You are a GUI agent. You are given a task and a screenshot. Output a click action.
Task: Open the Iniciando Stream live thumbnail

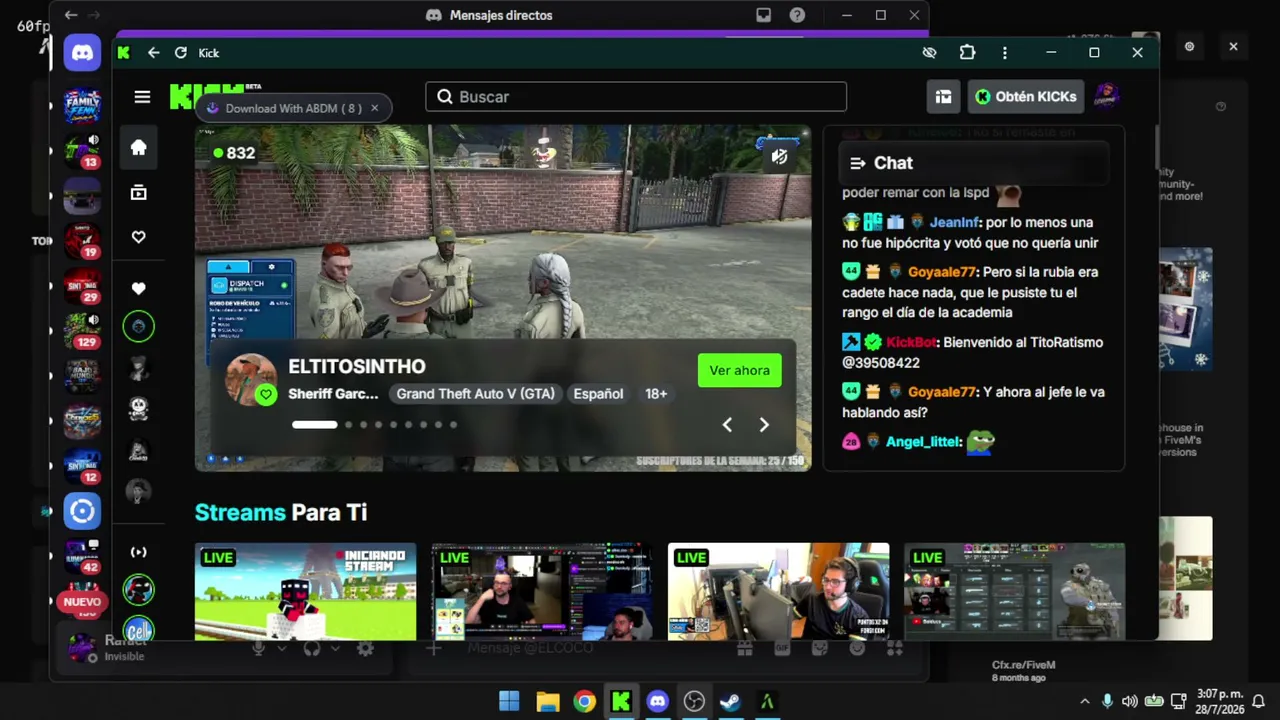306,592
